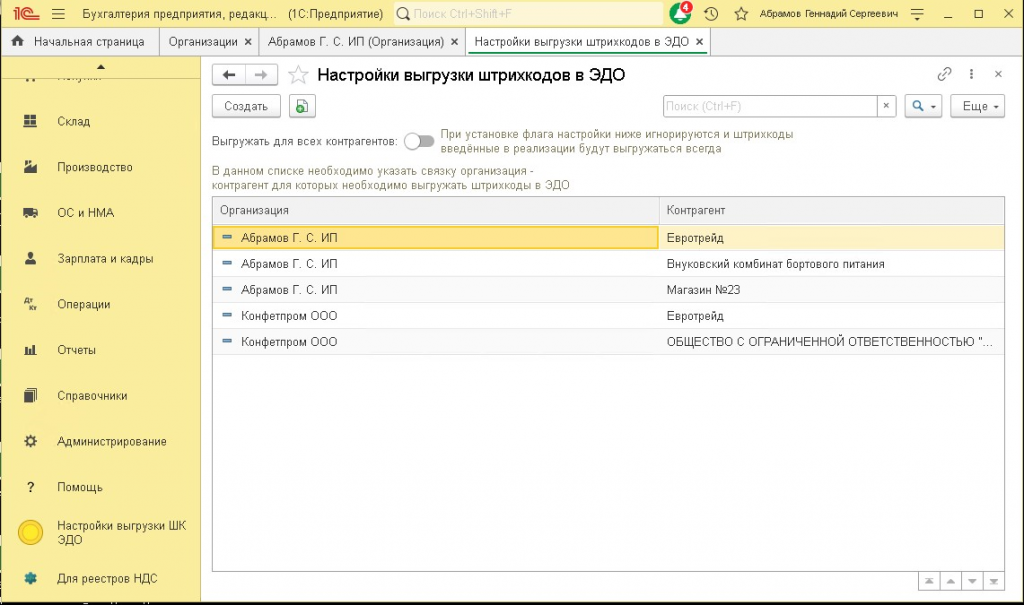Open notifications bell with badge 4
The width and height of the screenshot is (1024, 605).
pyautogui.click(x=680, y=13)
